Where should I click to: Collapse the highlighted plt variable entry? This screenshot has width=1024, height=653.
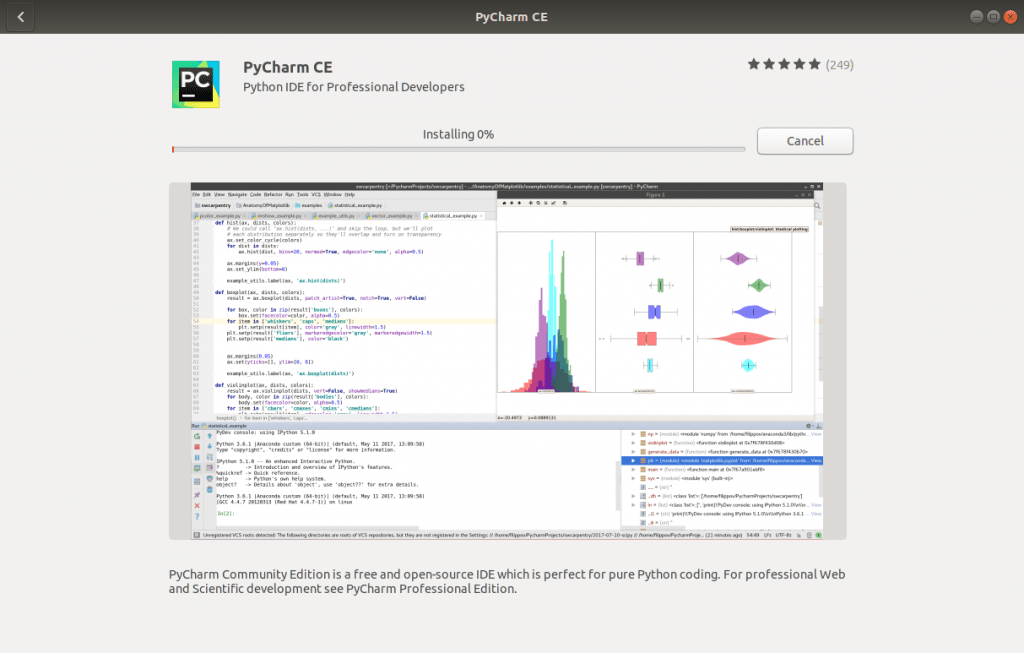click(633, 460)
